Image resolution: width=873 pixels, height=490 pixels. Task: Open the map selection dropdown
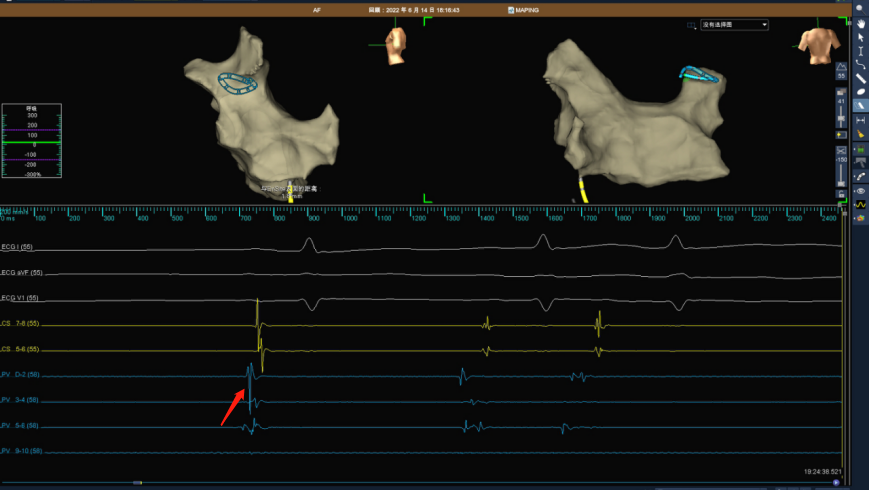point(734,24)
